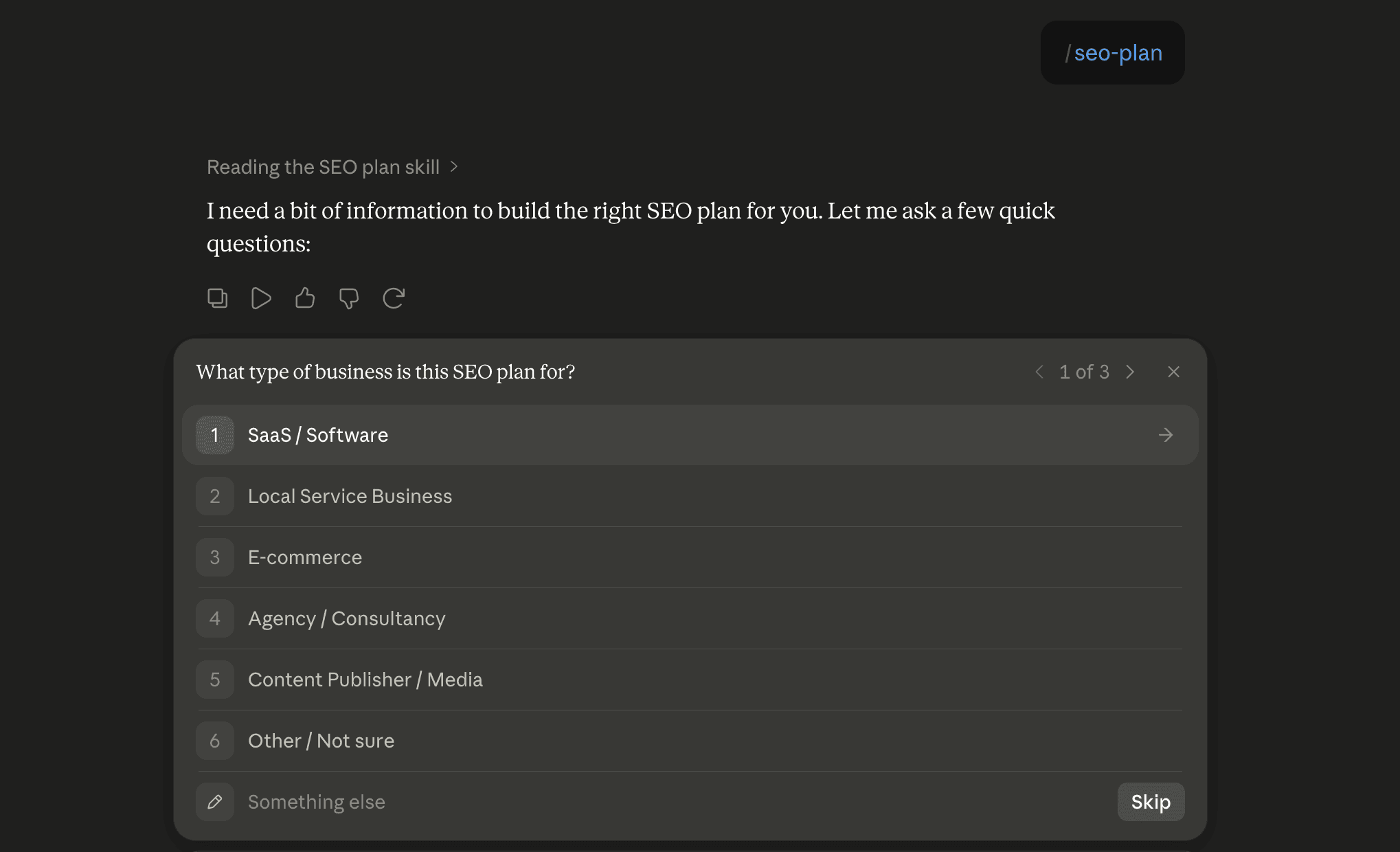Screen dimensions: 1400x852
Task: Click the 1 of 3 question counter
Action: click(1084, 372)
